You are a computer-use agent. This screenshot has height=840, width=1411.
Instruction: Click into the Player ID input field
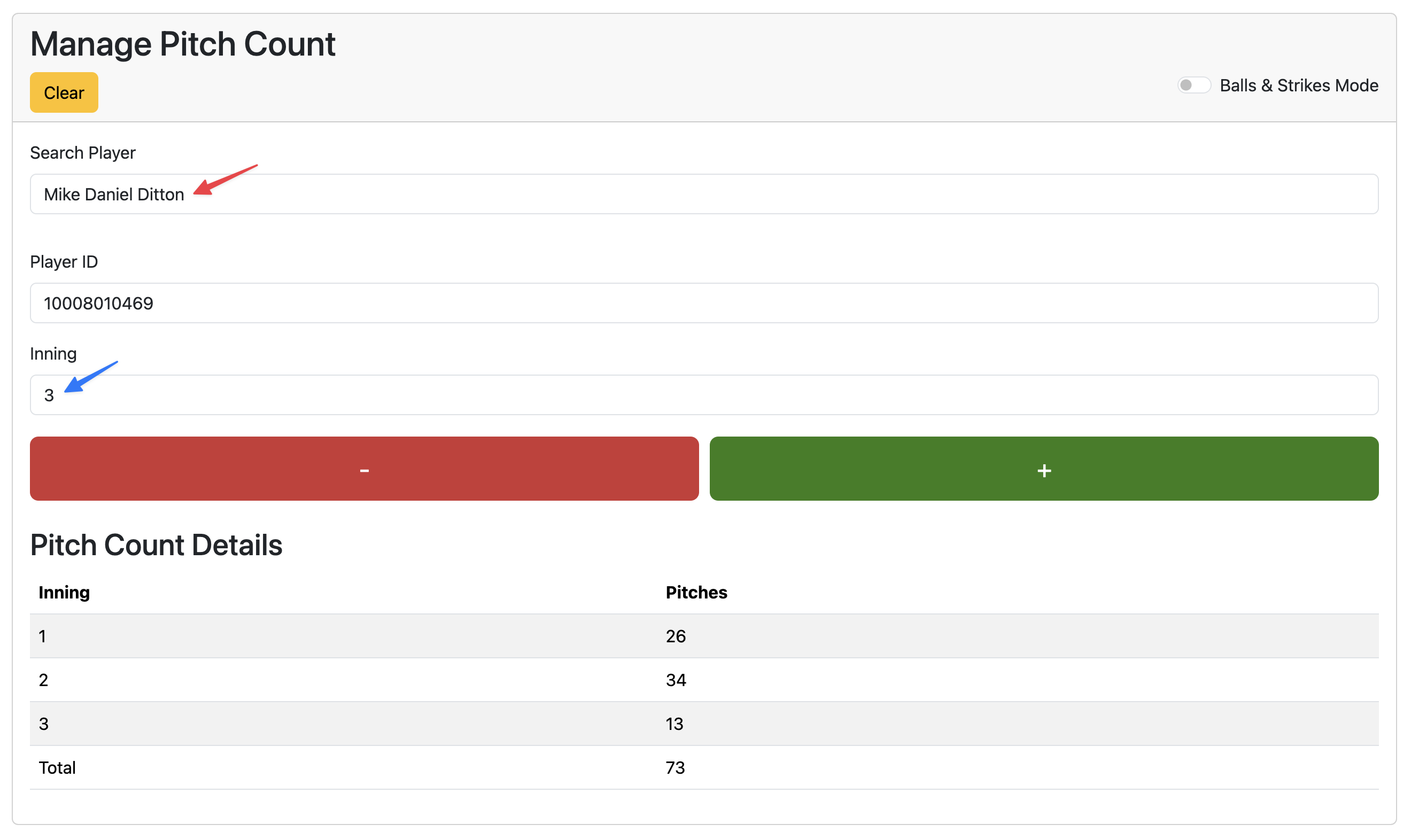[703, 303]
